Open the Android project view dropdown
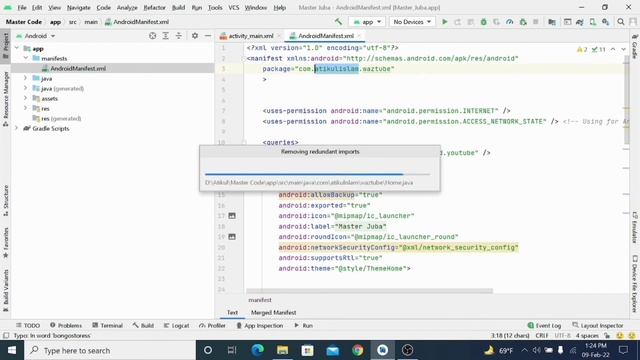Screen dimensions: 640x360 (36, 36)
